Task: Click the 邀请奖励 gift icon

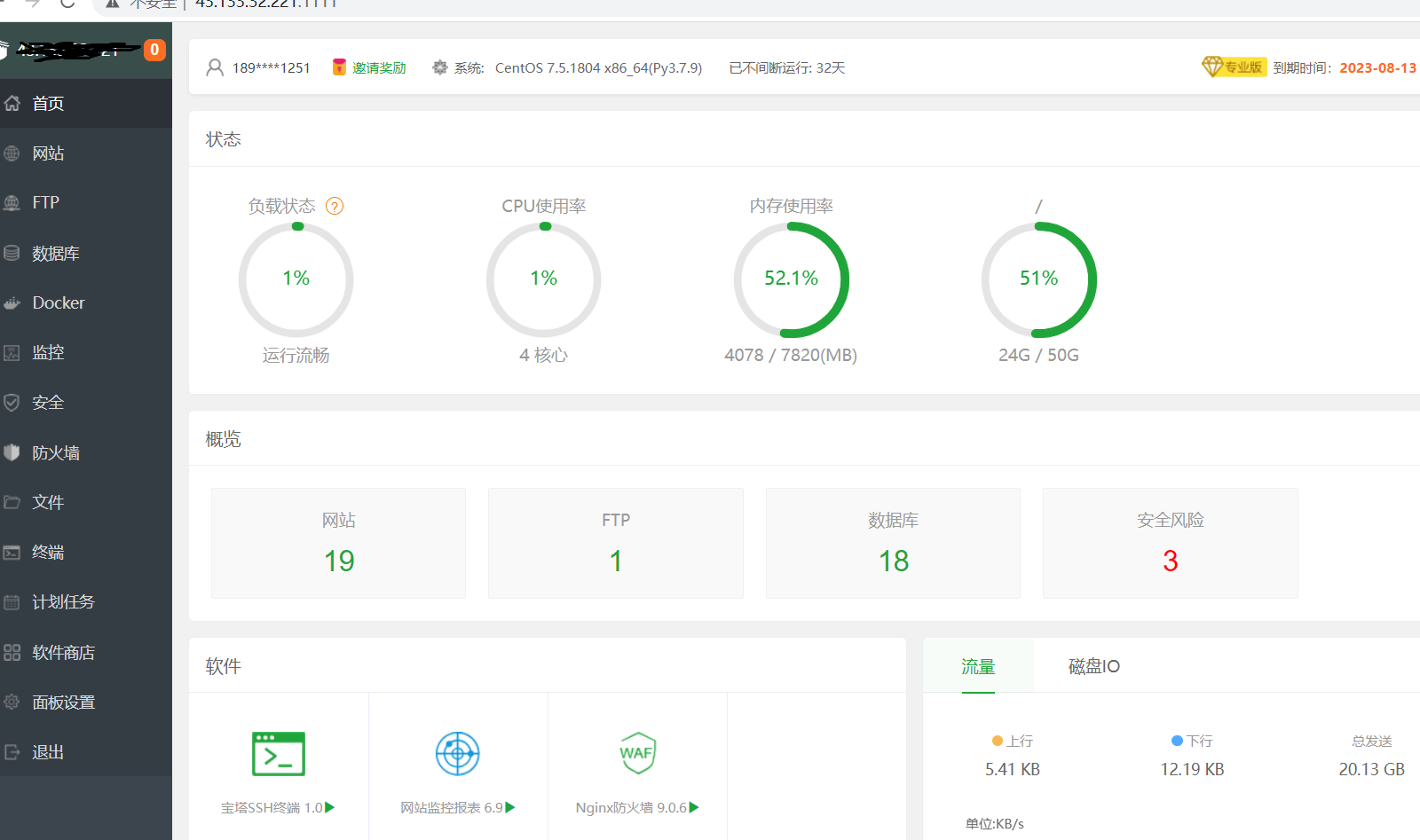Action: point(339,67)
